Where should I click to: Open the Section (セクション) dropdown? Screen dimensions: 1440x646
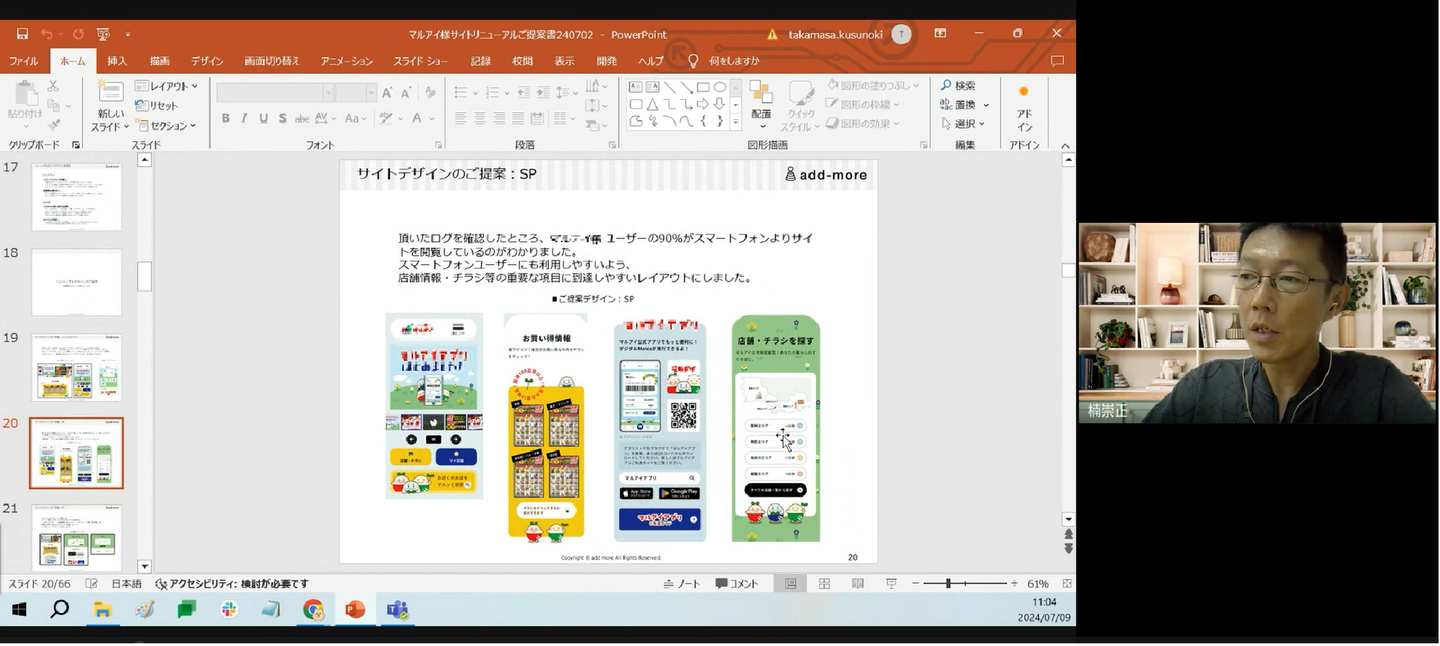click(x=167, y=126)
